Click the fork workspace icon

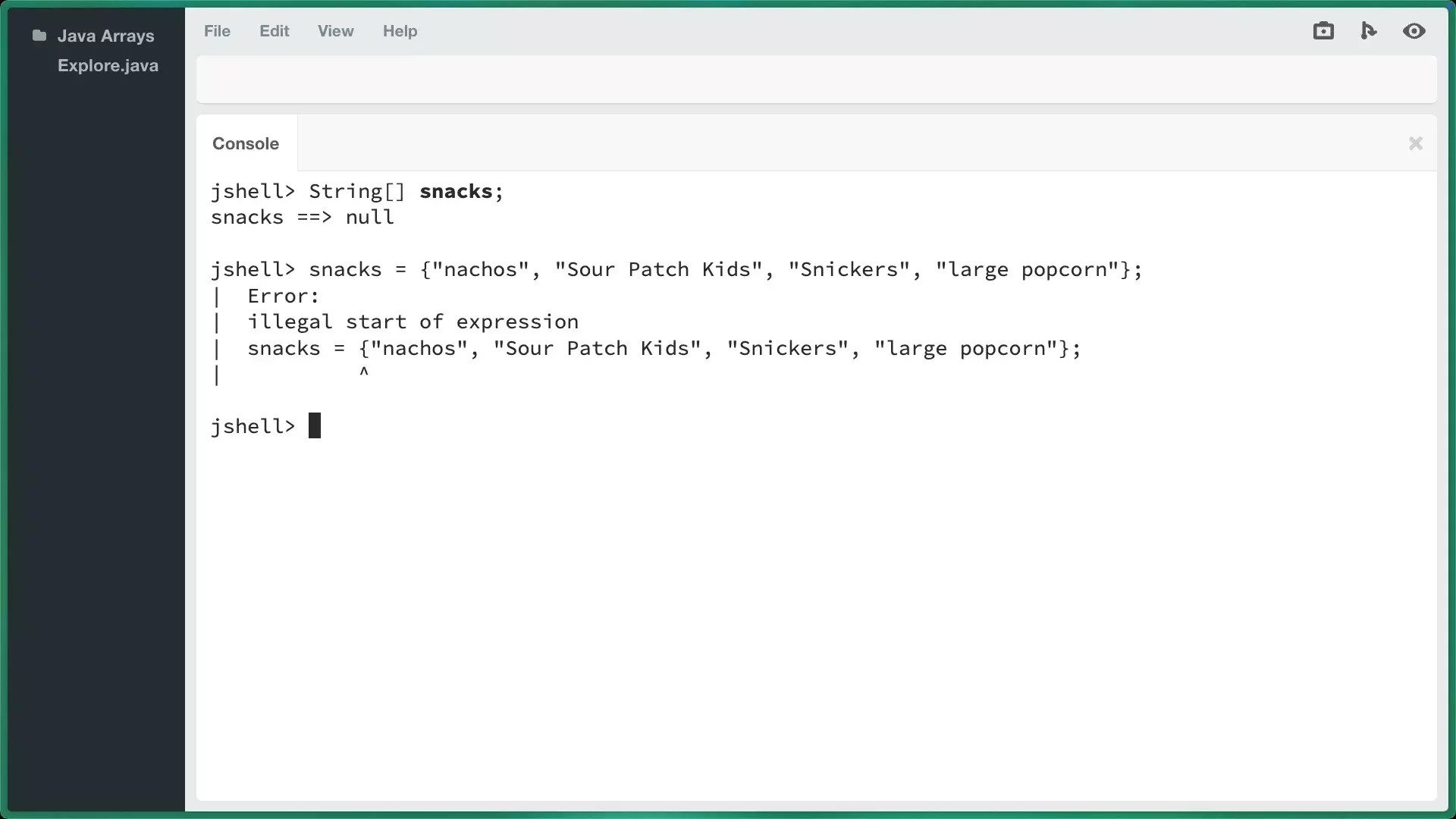pyautogui.click(x=1368, y=31)
